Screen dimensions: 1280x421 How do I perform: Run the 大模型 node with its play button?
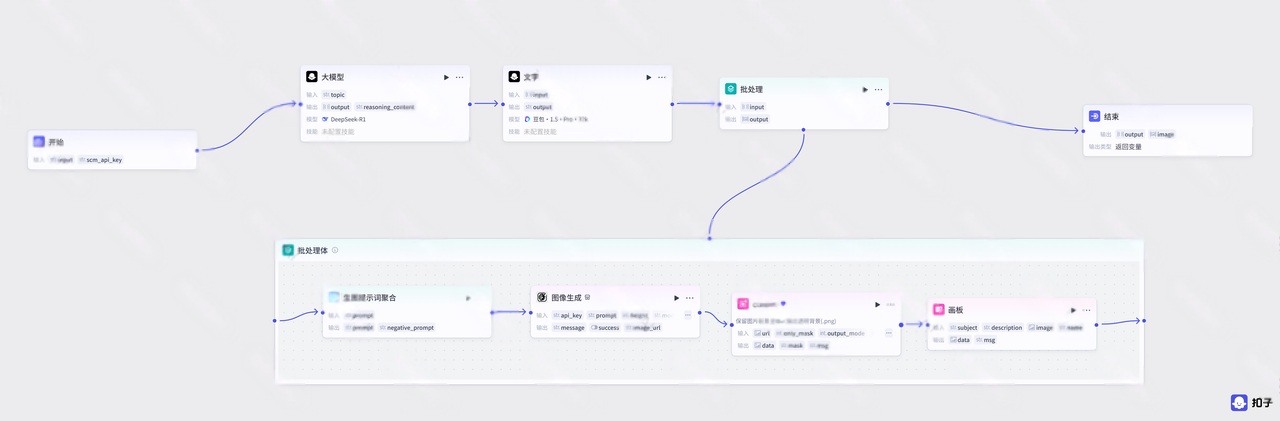(446, 77)
